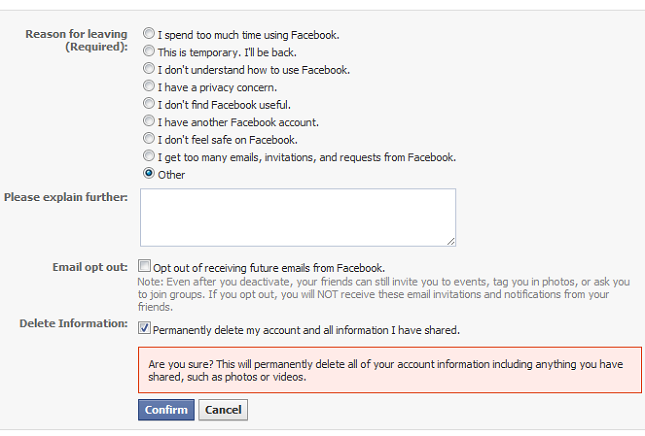The height and width of the screenshot is (436, 645).
Task: Select 'I don't find Facebook useful' reason
Action: 149,104
